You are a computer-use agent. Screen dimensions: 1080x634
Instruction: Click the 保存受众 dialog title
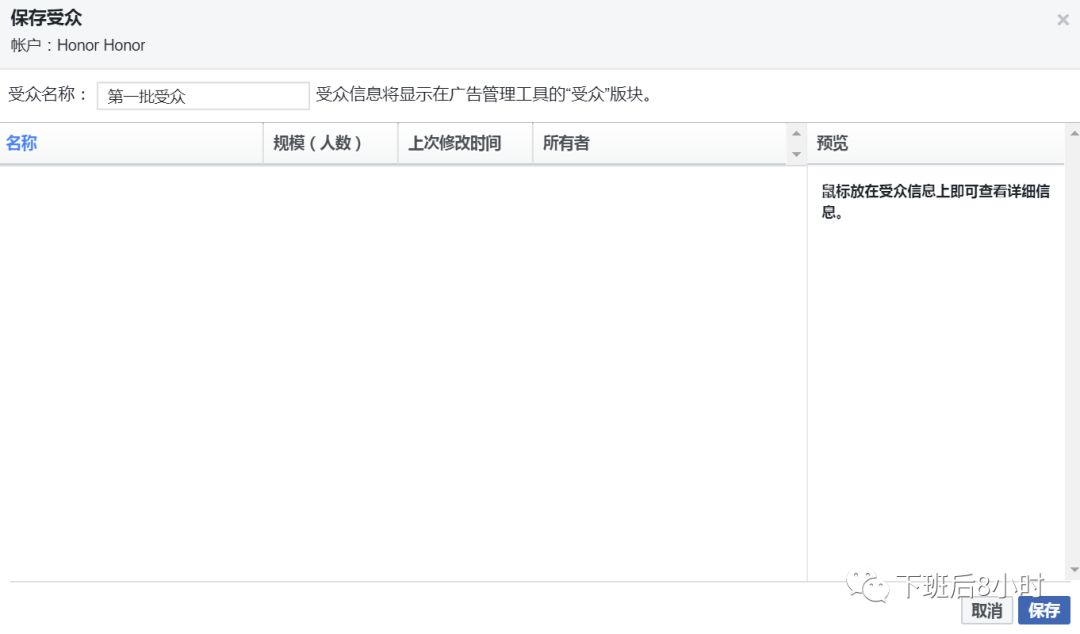coord(46,17)
